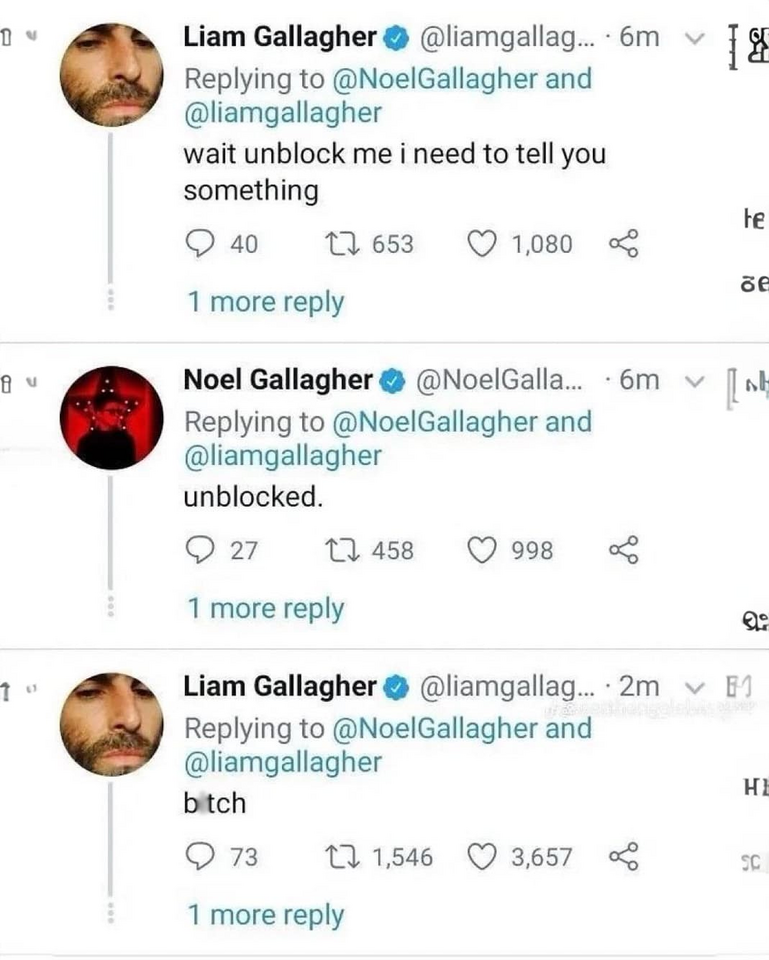Share the "wait unblock me" tweet
The image size is (769, 960).
(x=623, y=244)
